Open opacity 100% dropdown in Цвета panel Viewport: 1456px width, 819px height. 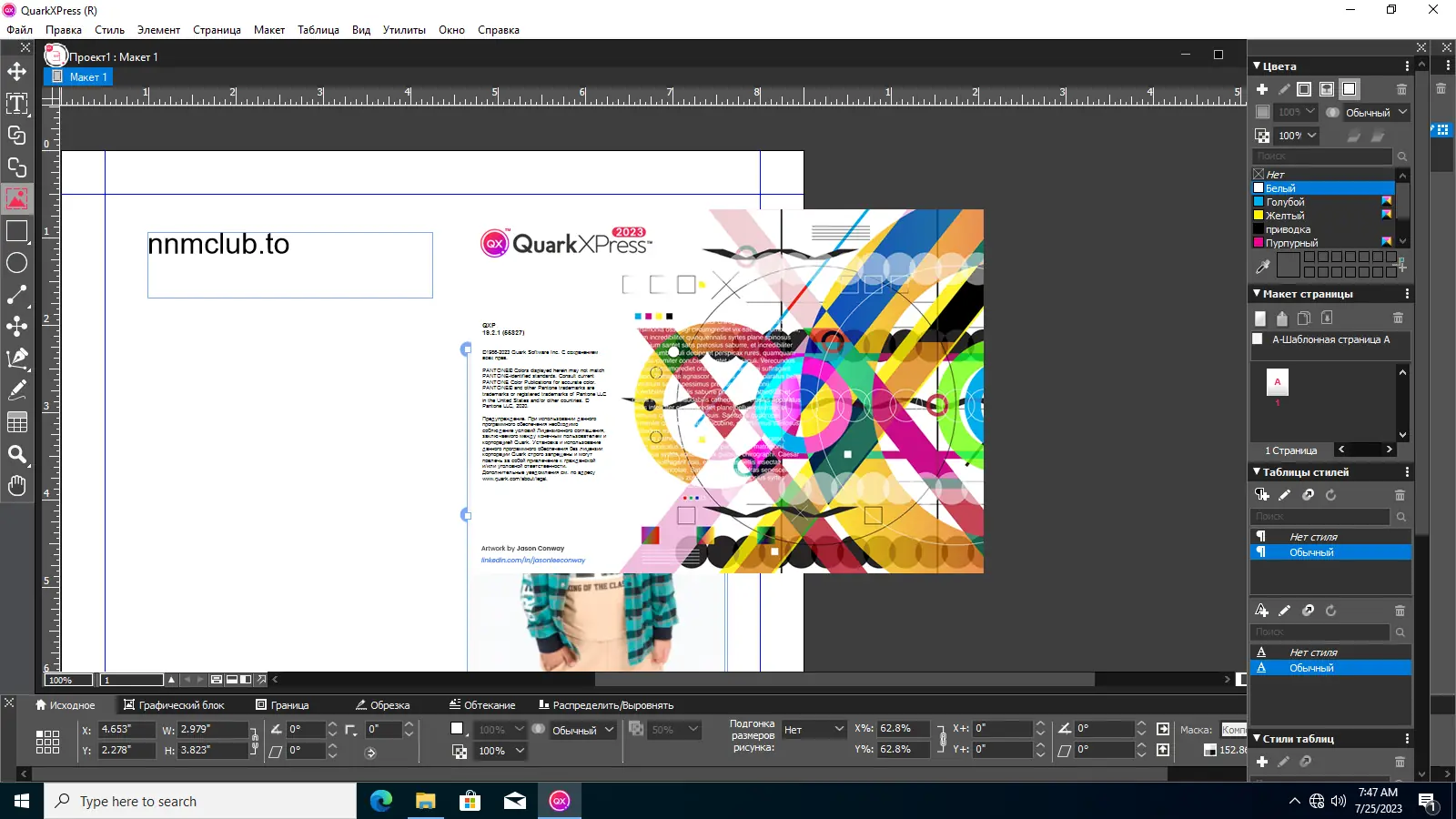click(x=1298, y=136)
